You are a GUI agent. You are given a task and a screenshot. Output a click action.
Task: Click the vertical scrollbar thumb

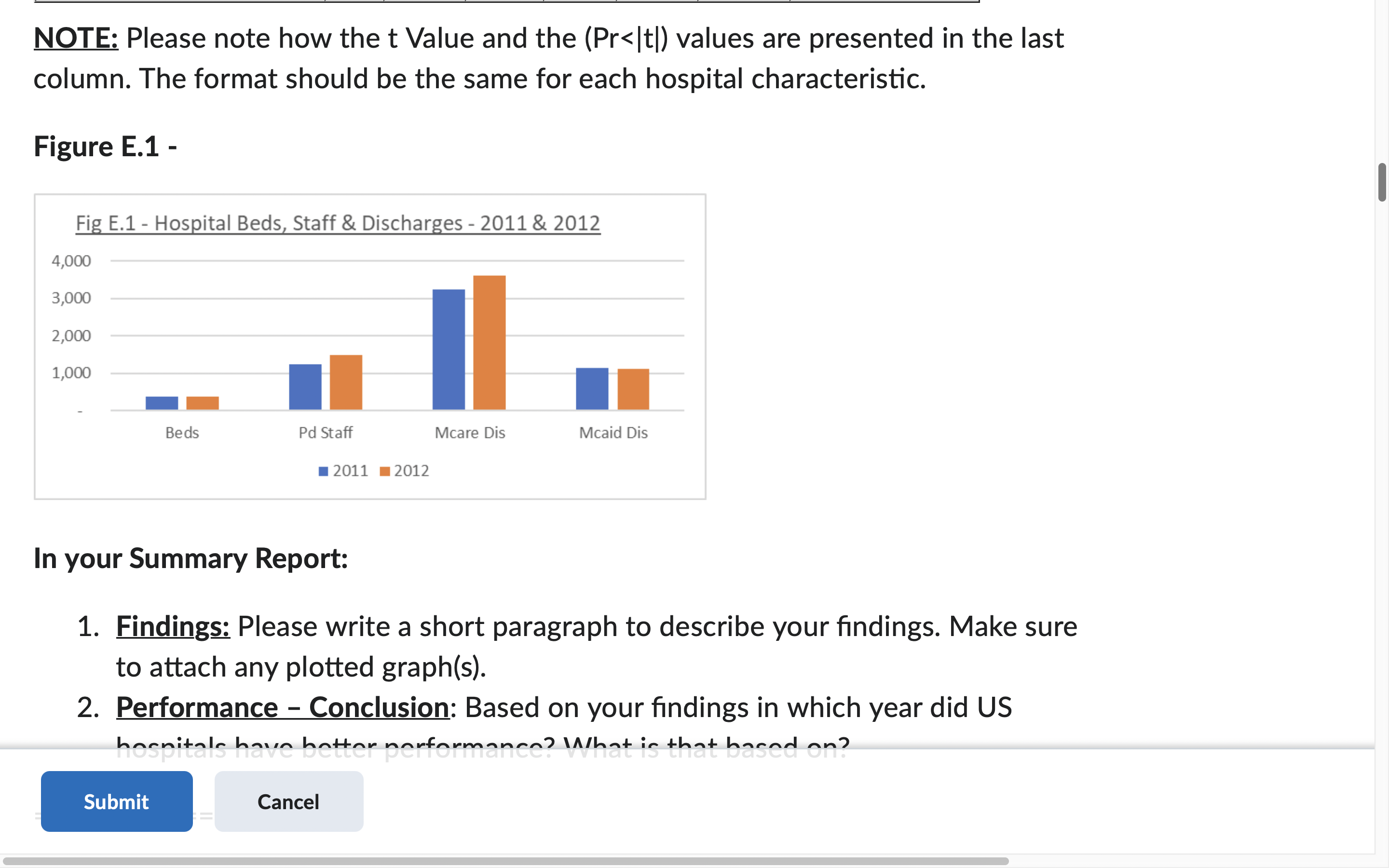tap(1382, 182)
